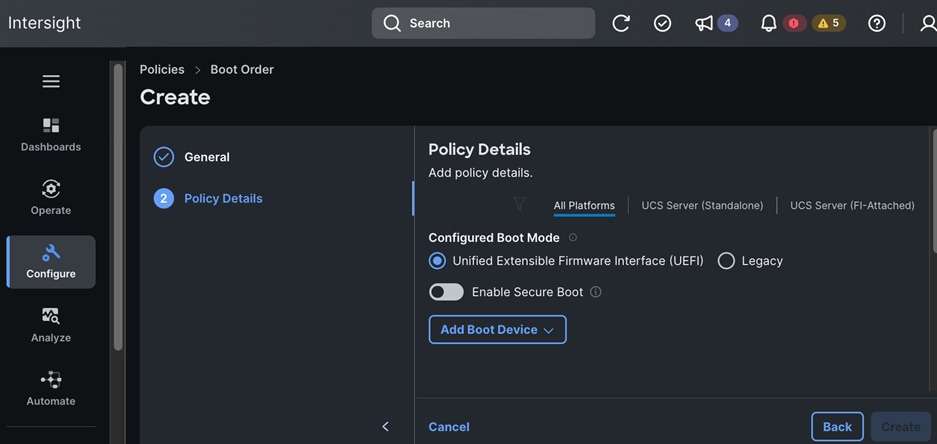
Task: Go to the General wizard step
Action: click(207, 157)
